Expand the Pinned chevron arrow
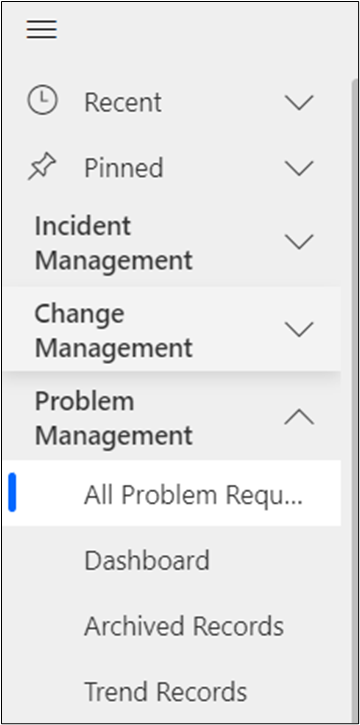360x725 pixels. 299,168
